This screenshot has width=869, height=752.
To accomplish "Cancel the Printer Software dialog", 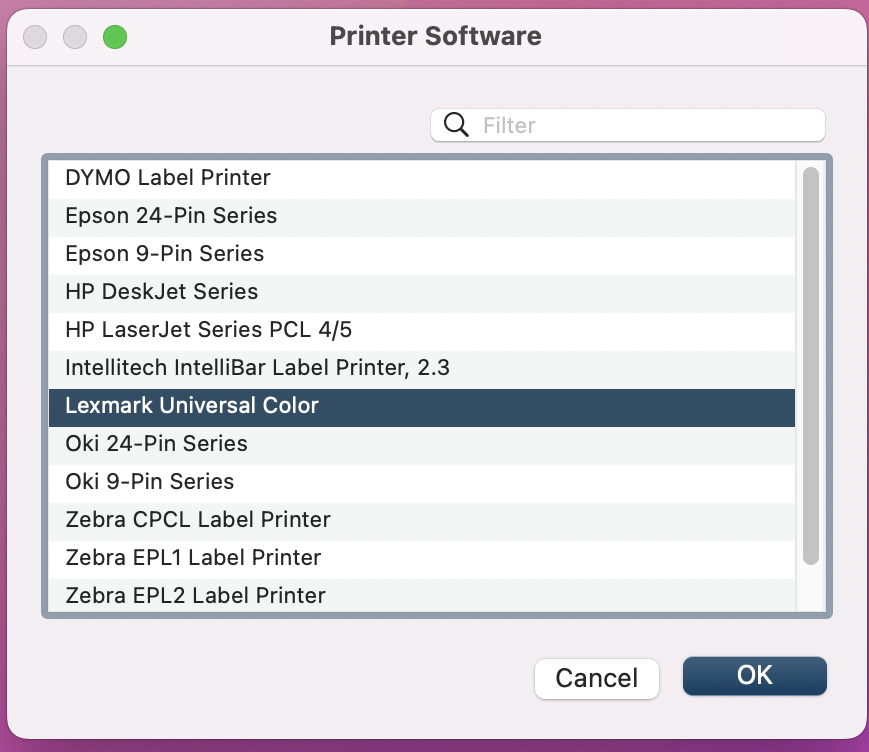I will [596, 678].
